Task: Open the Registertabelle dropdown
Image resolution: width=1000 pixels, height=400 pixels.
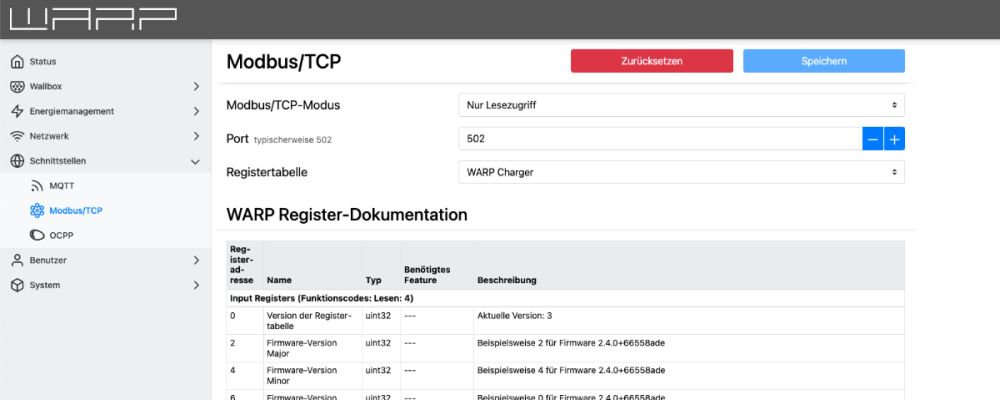Action: click(680, 172)
